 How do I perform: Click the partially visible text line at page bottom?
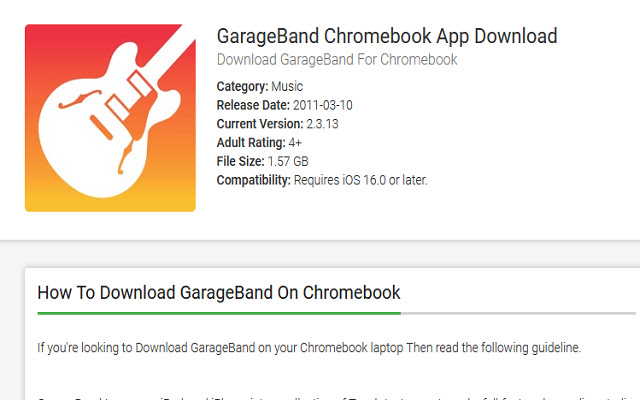point(330,397)
